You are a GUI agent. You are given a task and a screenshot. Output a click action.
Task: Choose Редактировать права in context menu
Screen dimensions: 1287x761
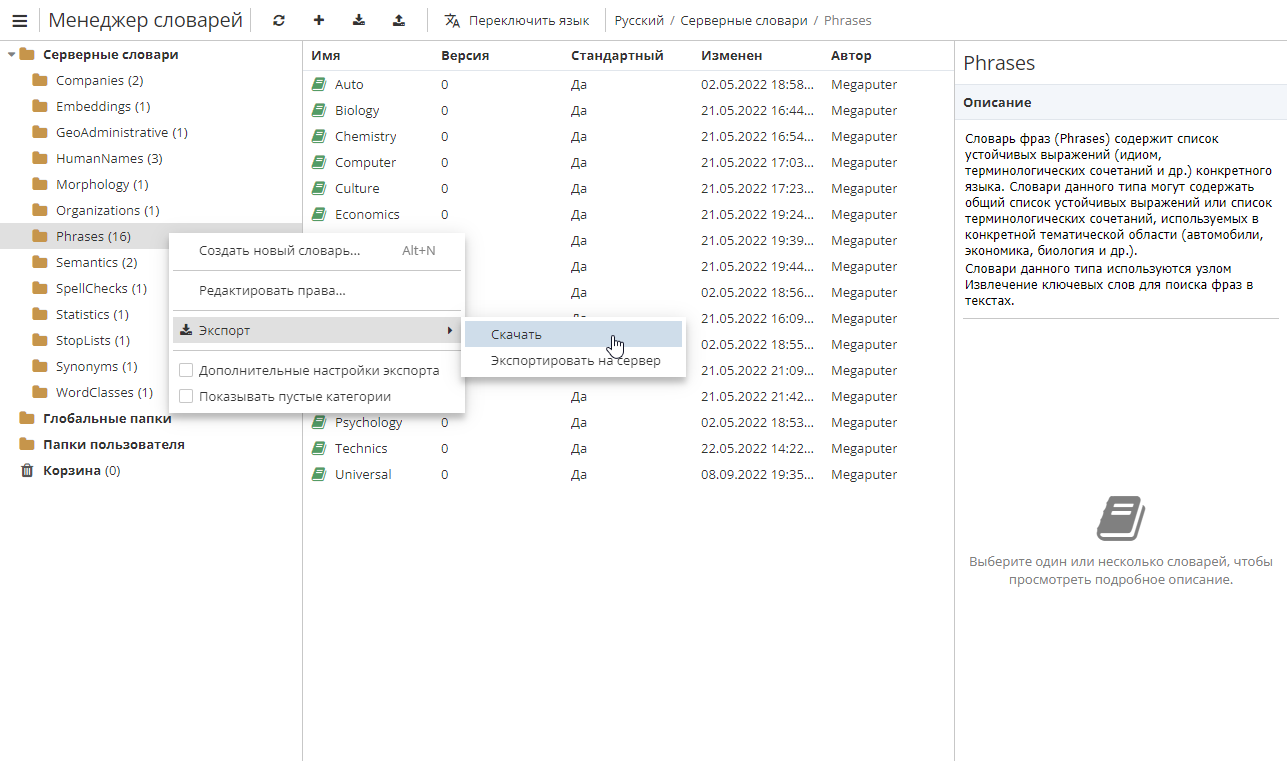317,290
